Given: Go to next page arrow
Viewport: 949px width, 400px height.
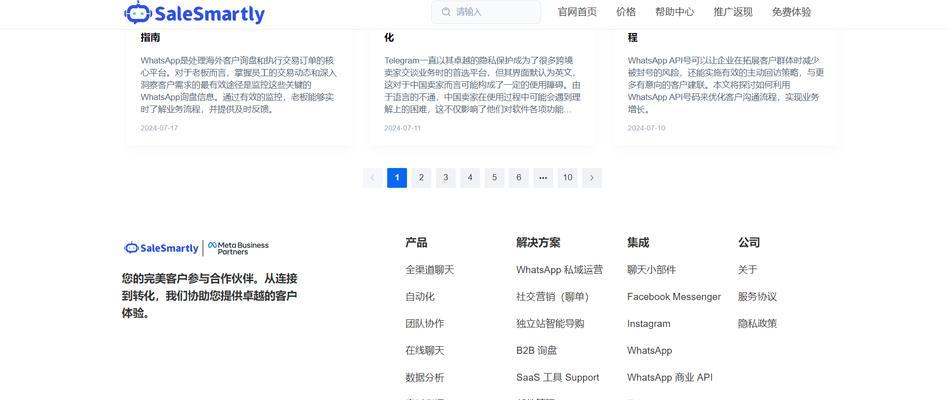Looking at the screenshot, I should (x=592, y=178).
